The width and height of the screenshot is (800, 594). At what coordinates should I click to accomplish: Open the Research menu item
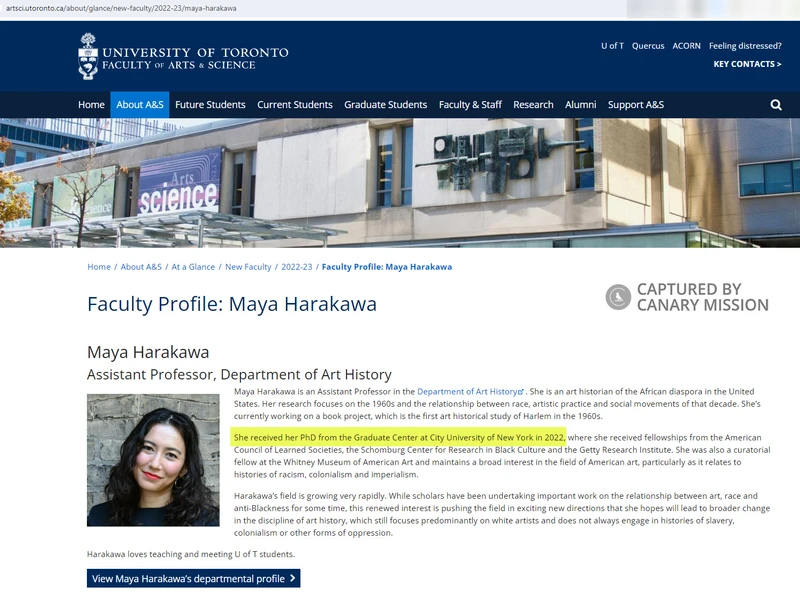(x=533, y=105)
